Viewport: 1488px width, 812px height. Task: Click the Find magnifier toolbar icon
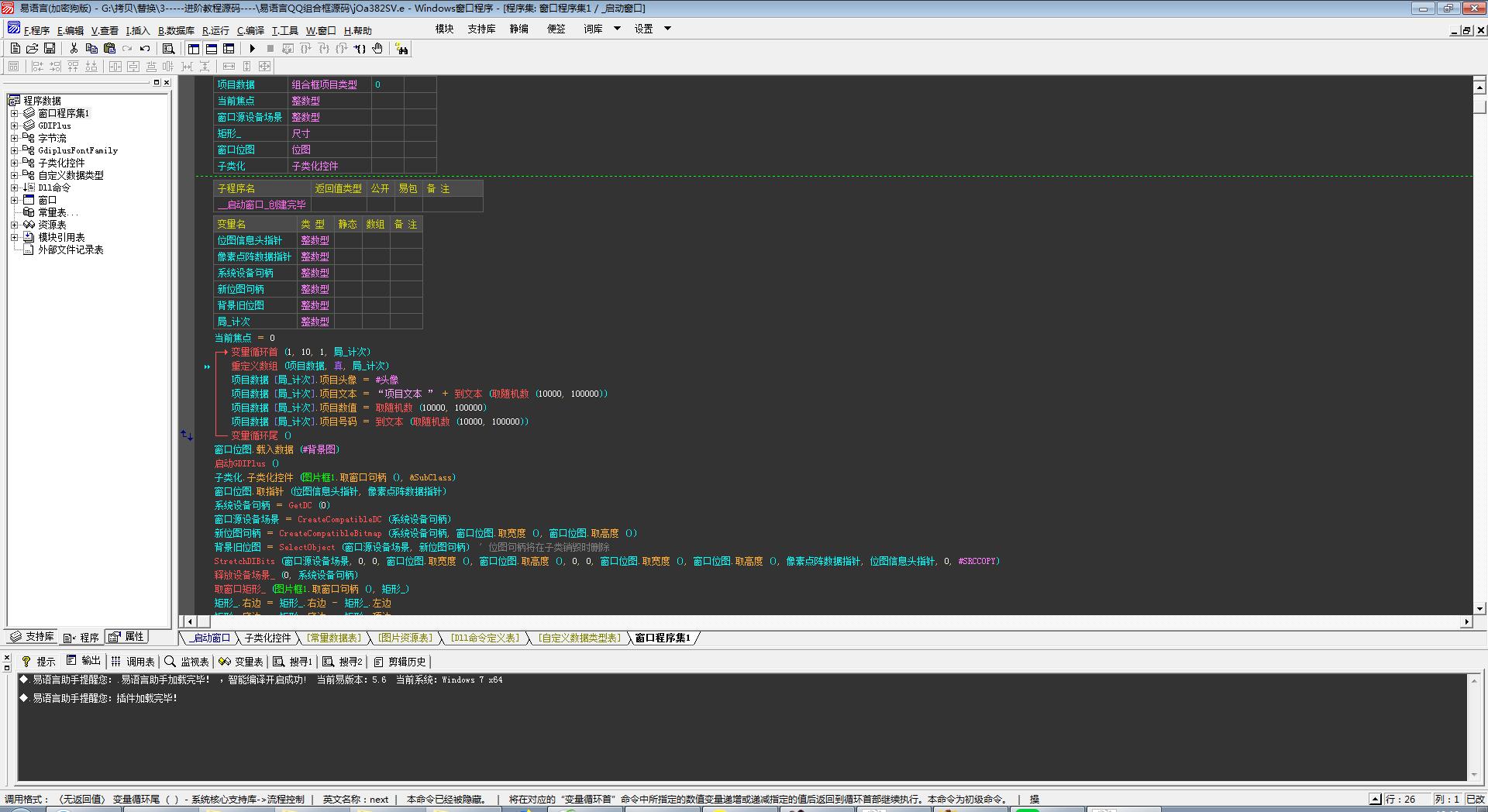[168, 48]
